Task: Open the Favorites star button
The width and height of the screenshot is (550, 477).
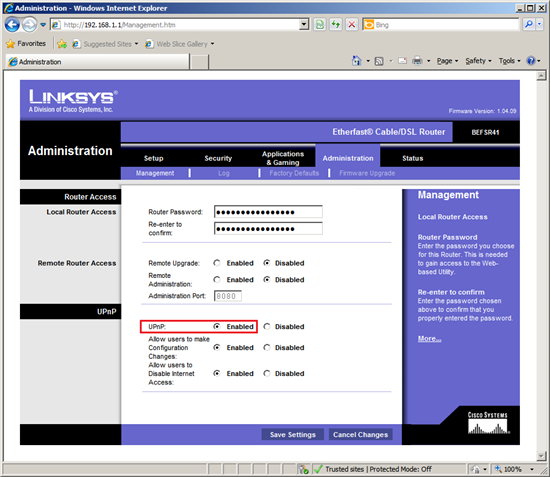Action: [x=26, y=43]
